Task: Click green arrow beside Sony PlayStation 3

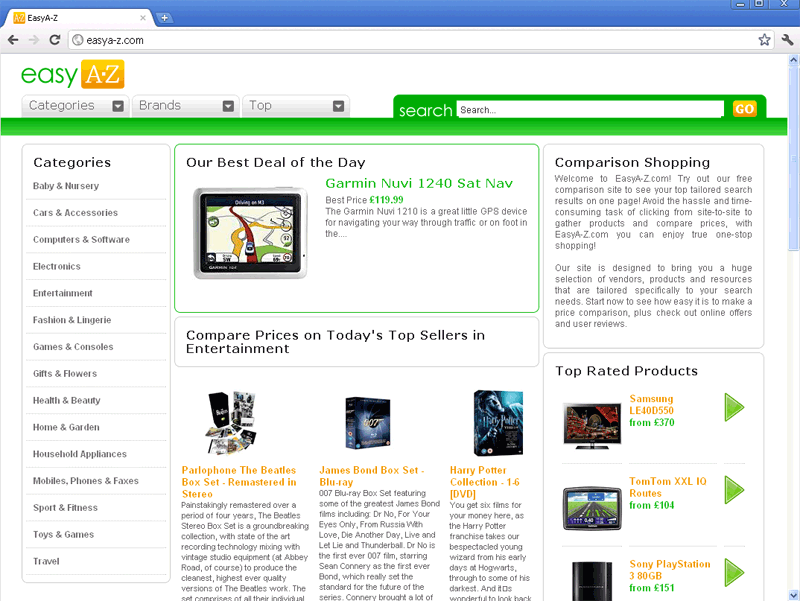Action: click(734, 571)
